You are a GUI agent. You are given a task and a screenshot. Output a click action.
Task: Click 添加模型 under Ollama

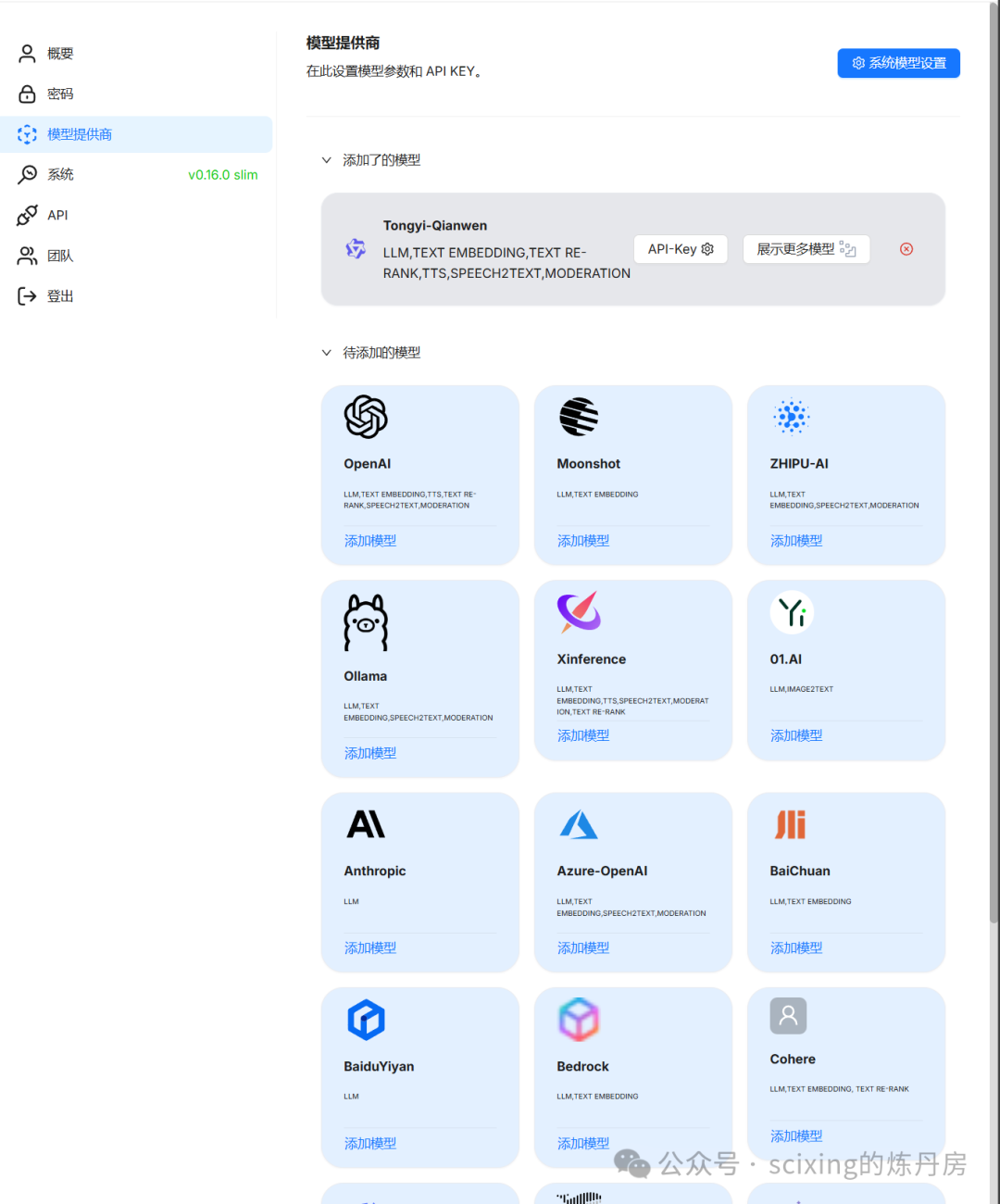[x=370, y=753]
